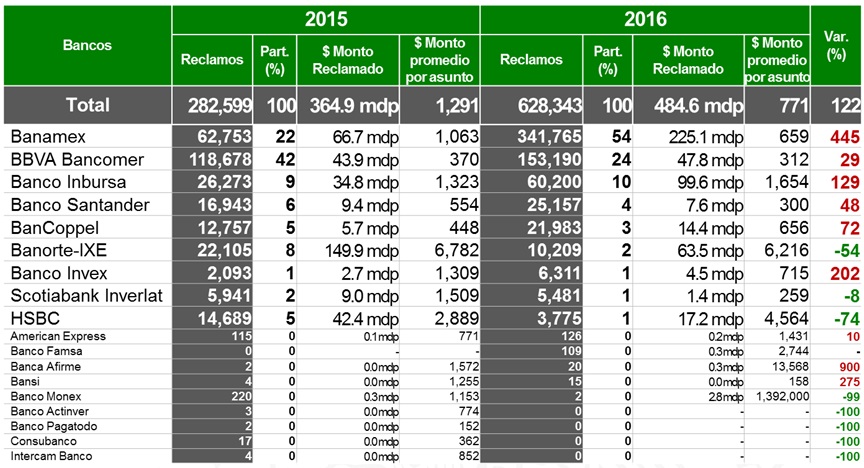Click Consubanco 2015 claims 17
Image resolution: width=864 pixels, height=468 pixels.
245,441
